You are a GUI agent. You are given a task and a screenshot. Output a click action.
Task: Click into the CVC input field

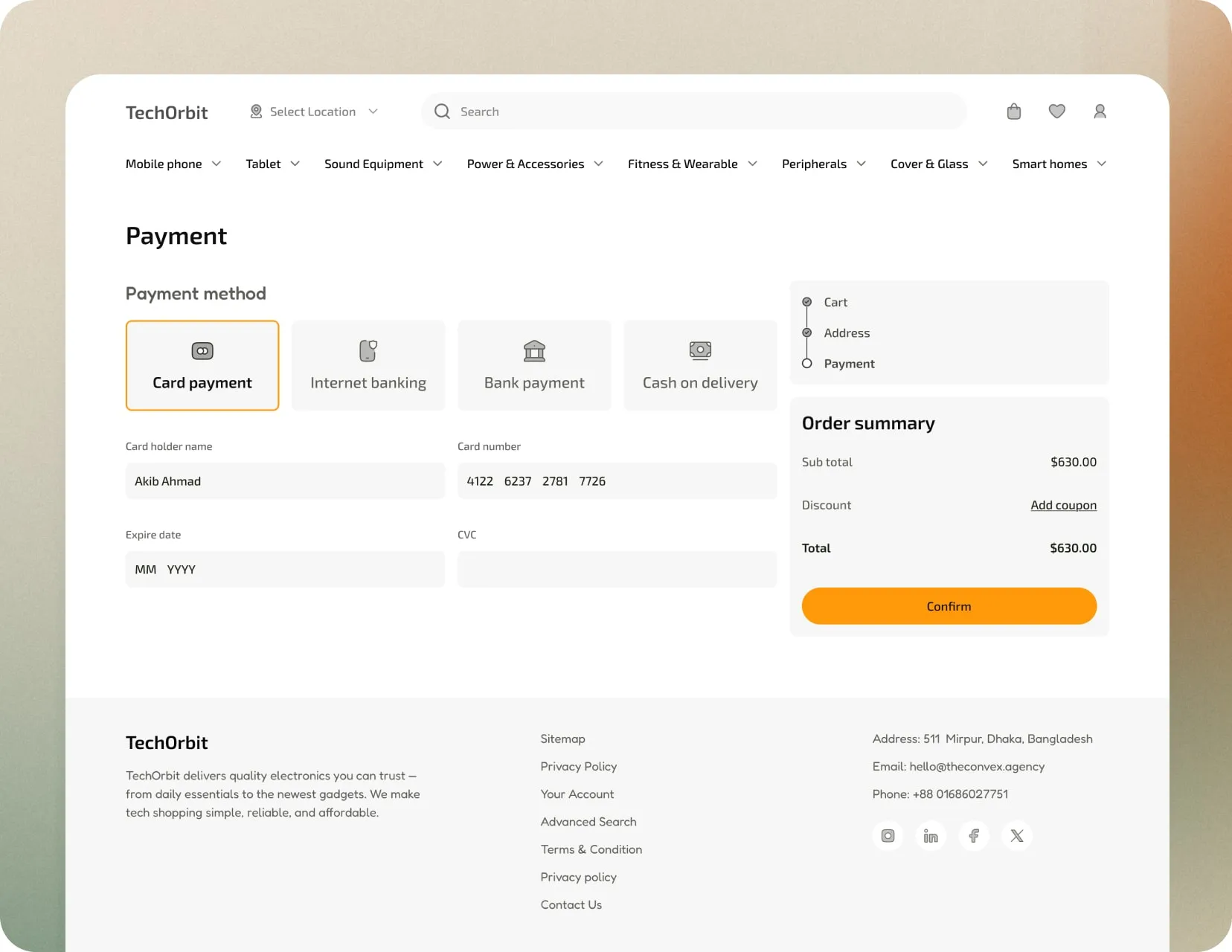point(617,570)
